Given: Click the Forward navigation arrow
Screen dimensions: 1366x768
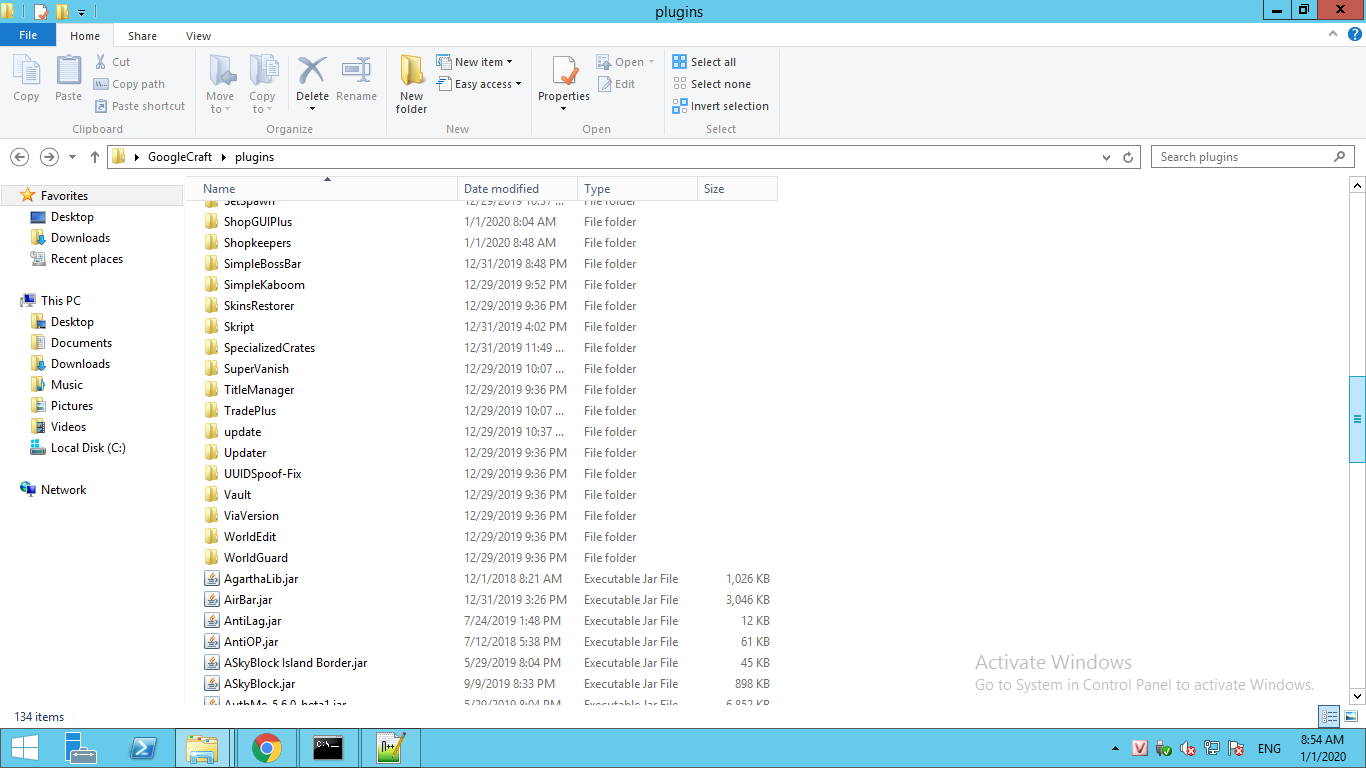Looking at the screenshot, I should click(49, 157).
